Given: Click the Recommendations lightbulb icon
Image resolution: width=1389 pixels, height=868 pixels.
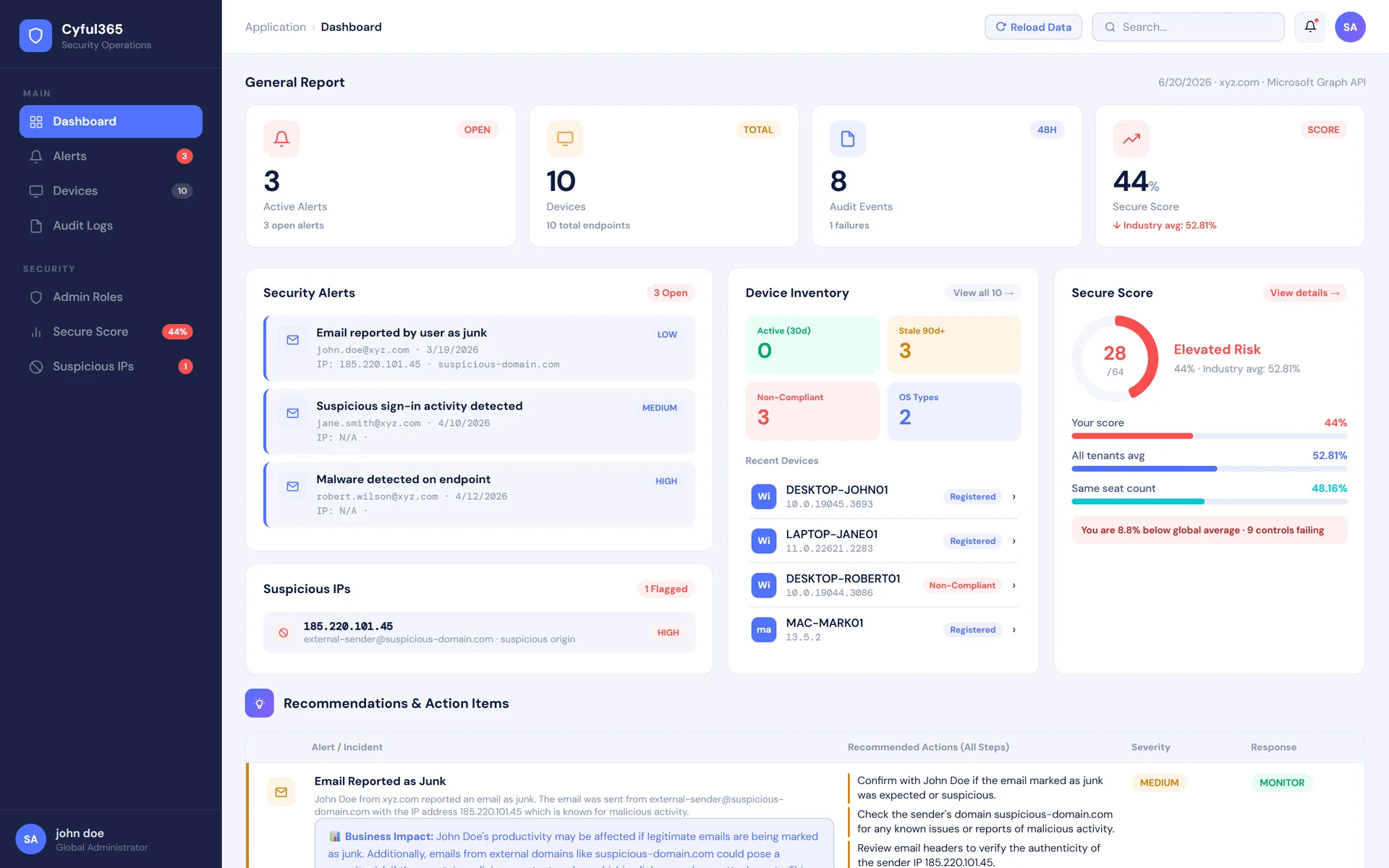Looking at the screenshot, I should pyautogui.click(x=260, y=703).
